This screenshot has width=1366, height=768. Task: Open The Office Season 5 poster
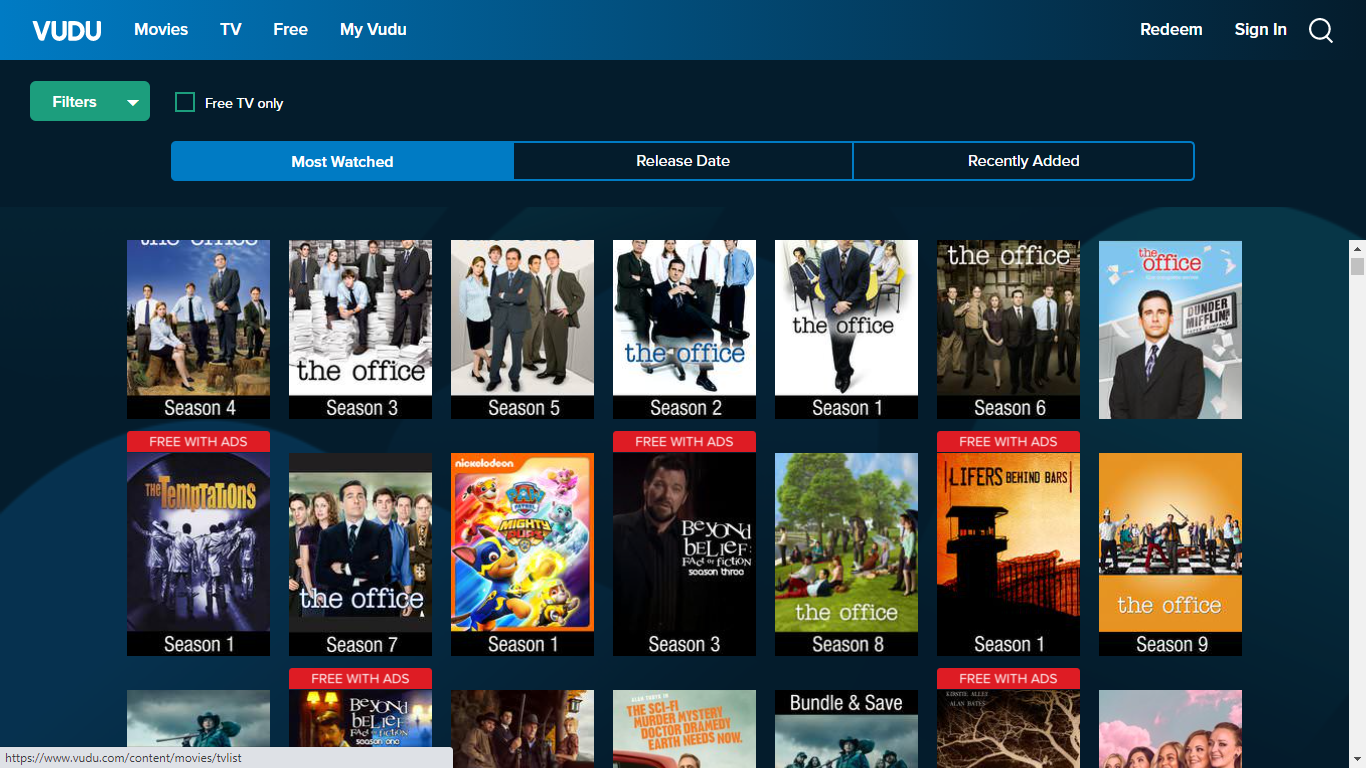click(522, 329)
